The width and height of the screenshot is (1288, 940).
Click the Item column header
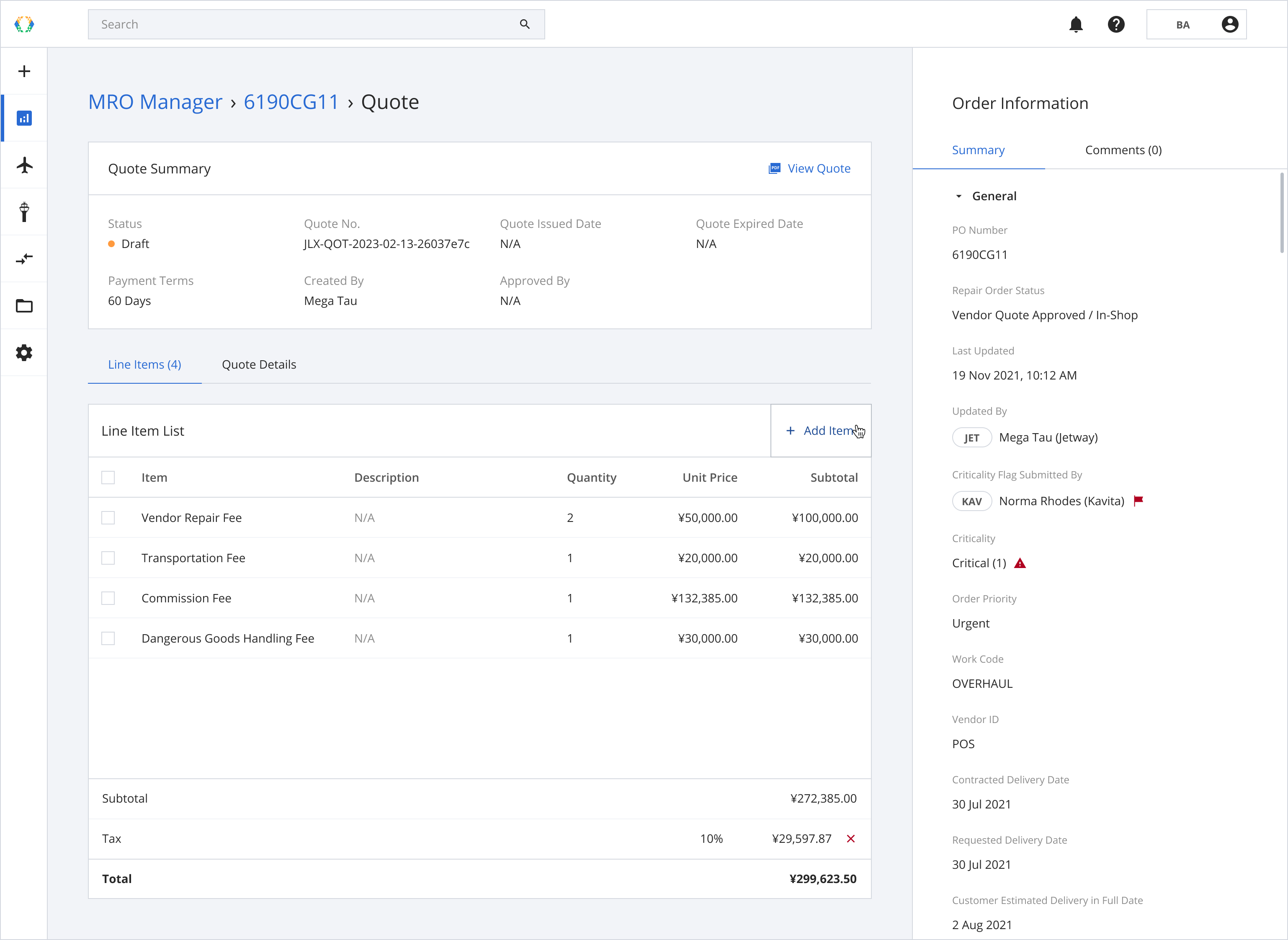point(154,478)
